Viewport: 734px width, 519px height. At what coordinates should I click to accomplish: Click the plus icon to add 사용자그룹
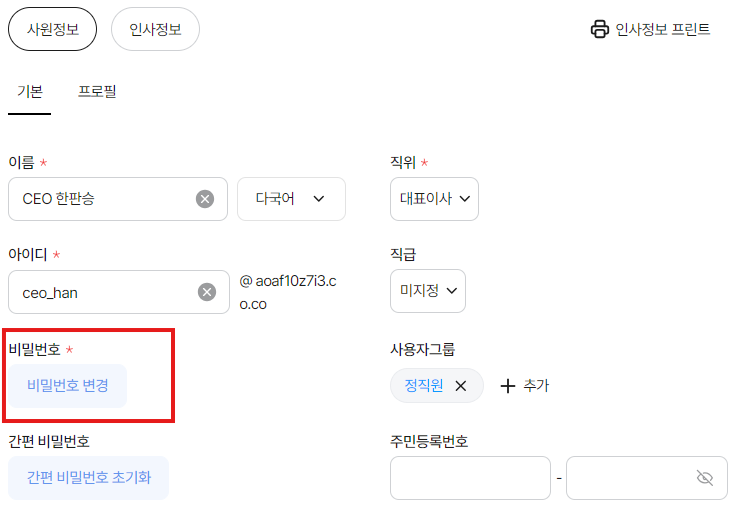coord(508,386)
